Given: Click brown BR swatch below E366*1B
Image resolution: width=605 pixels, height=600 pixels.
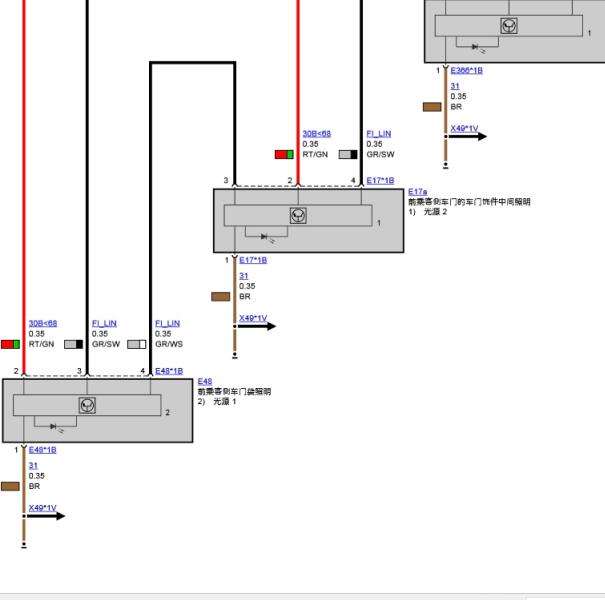Looking at the screenshot, I should [432, 107].
